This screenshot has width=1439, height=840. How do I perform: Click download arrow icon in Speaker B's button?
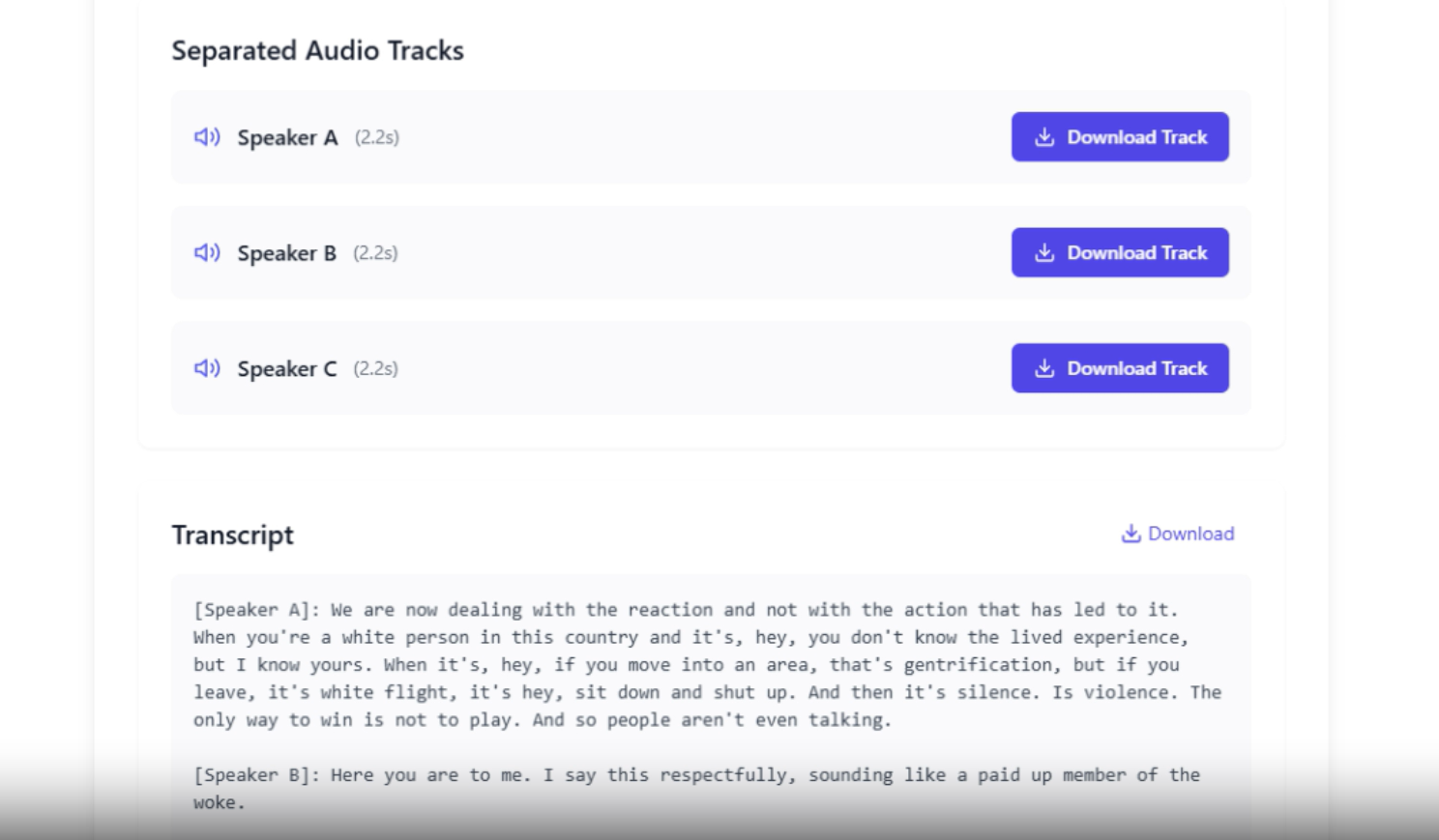coord(1044,253)
